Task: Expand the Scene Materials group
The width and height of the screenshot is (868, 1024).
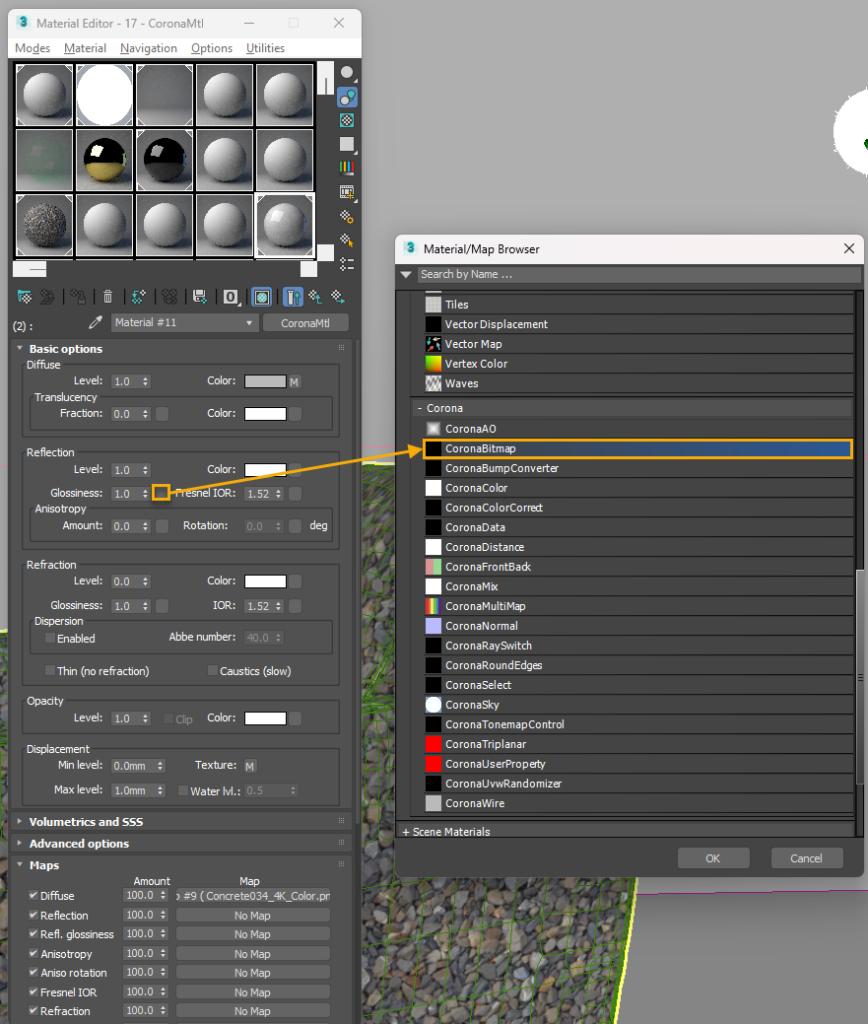Action: coord(406,832)
